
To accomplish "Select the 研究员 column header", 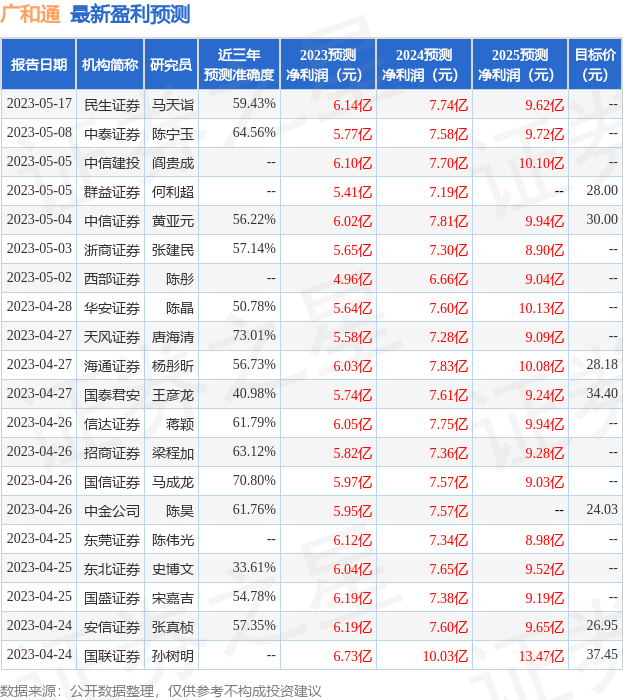I will pos(171,65).
